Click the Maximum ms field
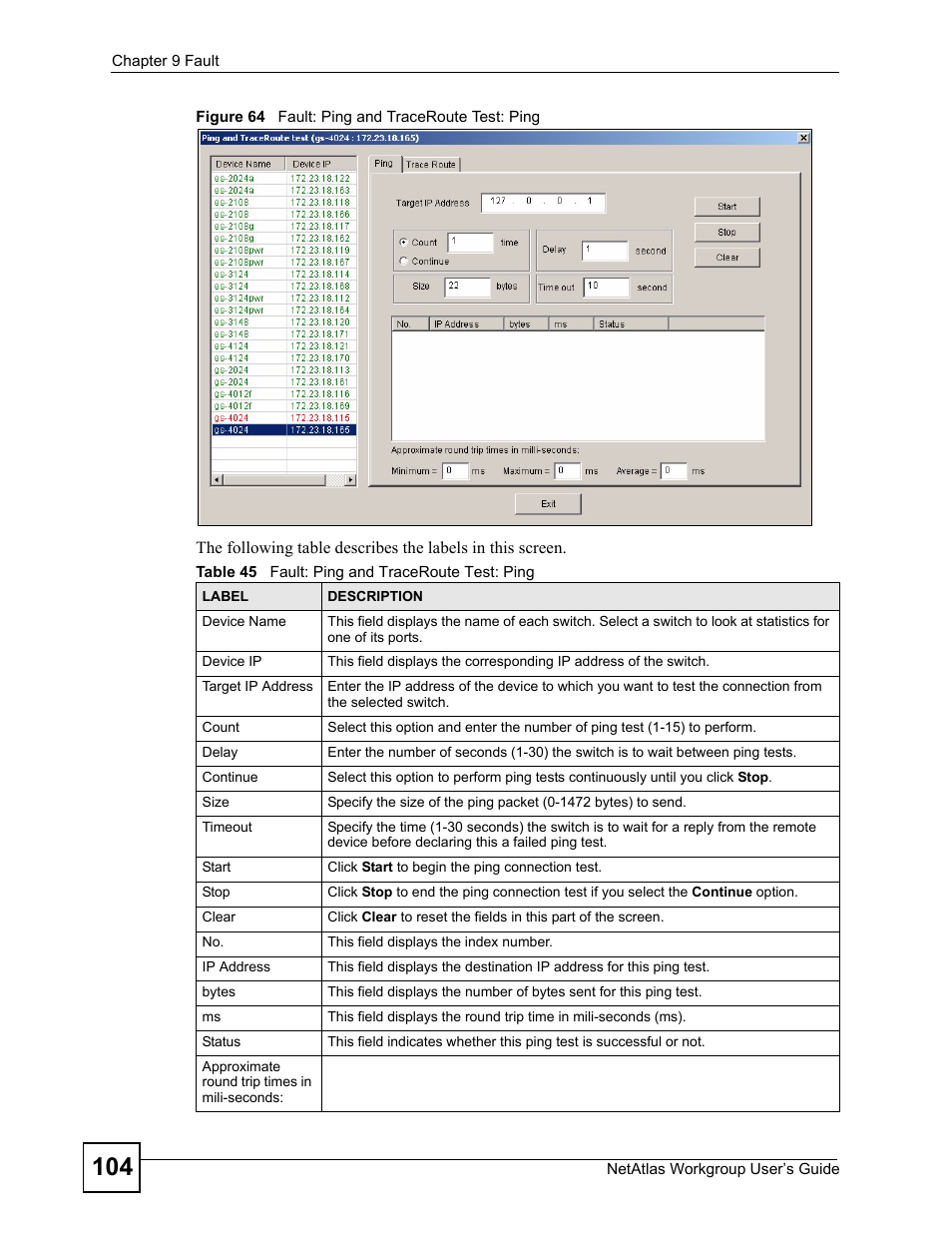 [568, 471]
